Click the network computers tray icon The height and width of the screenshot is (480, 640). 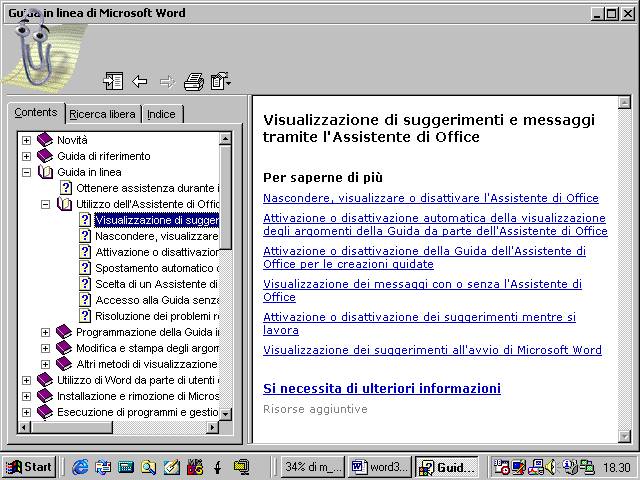click(587, 467)
